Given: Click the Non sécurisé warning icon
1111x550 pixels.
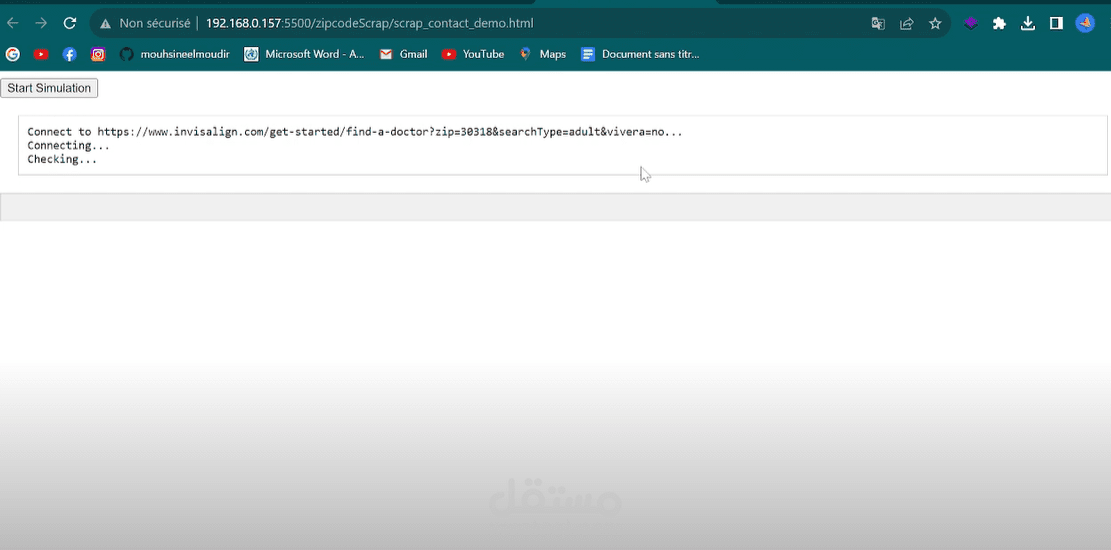Looking at the screenshot, I should point(106,23).
